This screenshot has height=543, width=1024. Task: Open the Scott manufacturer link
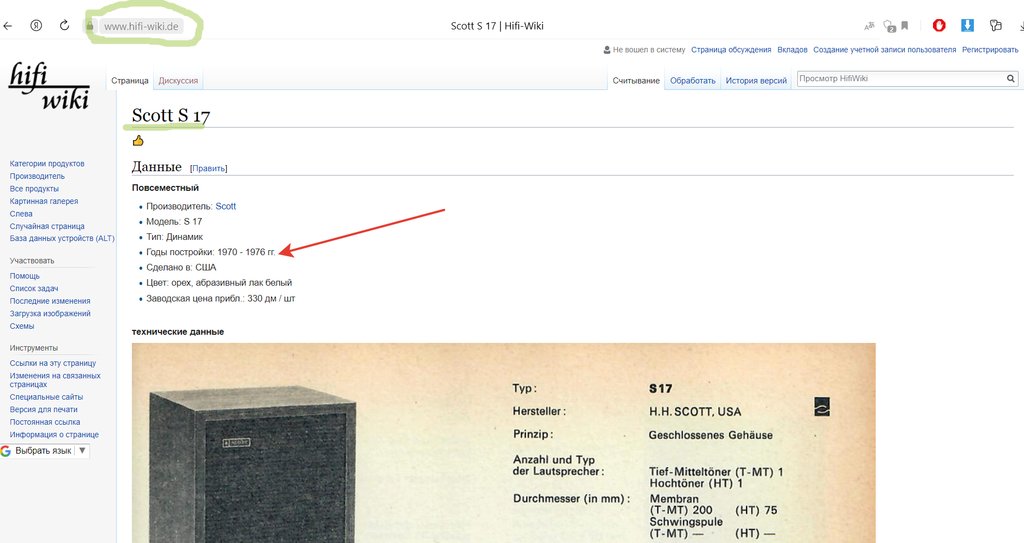point(225,206)
